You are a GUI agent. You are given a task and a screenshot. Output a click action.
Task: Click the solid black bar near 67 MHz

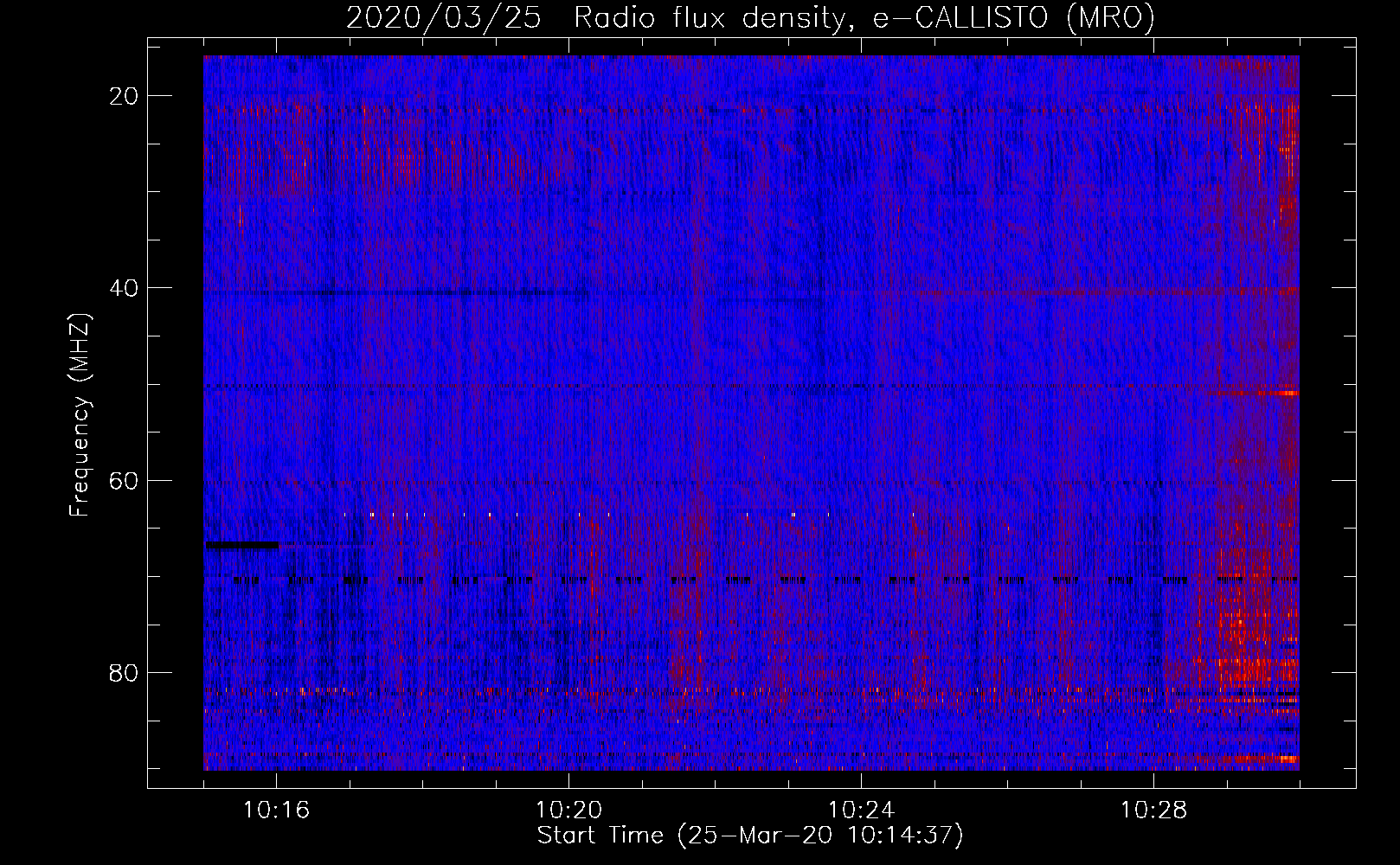(241, 545)
